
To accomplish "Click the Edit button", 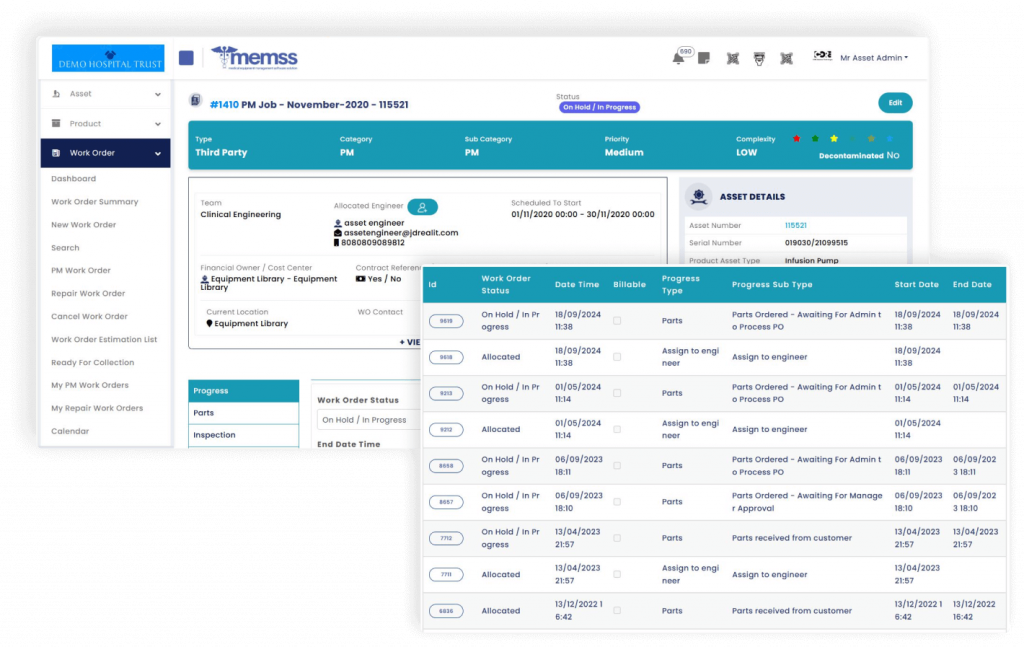I will point(895,103).
